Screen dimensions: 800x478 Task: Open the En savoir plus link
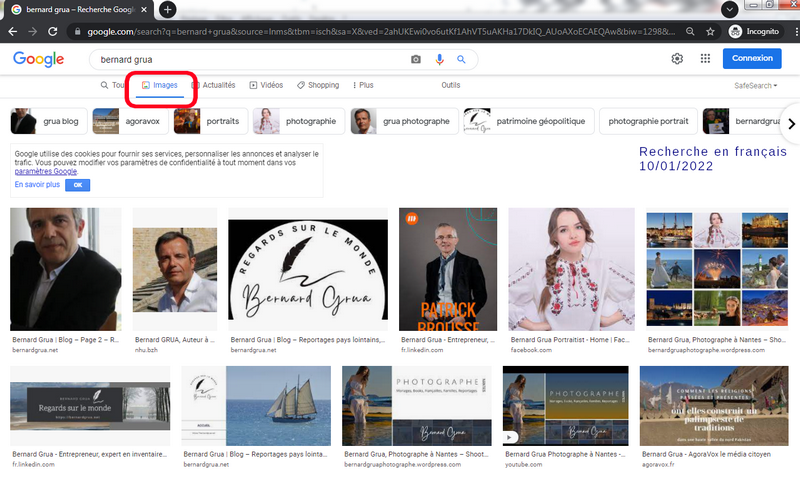[37, 185]
